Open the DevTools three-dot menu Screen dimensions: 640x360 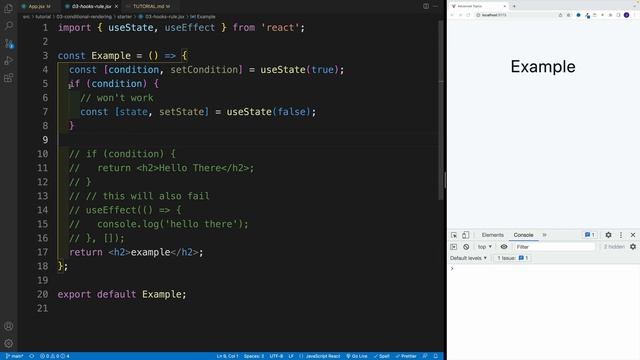(621, 235)
